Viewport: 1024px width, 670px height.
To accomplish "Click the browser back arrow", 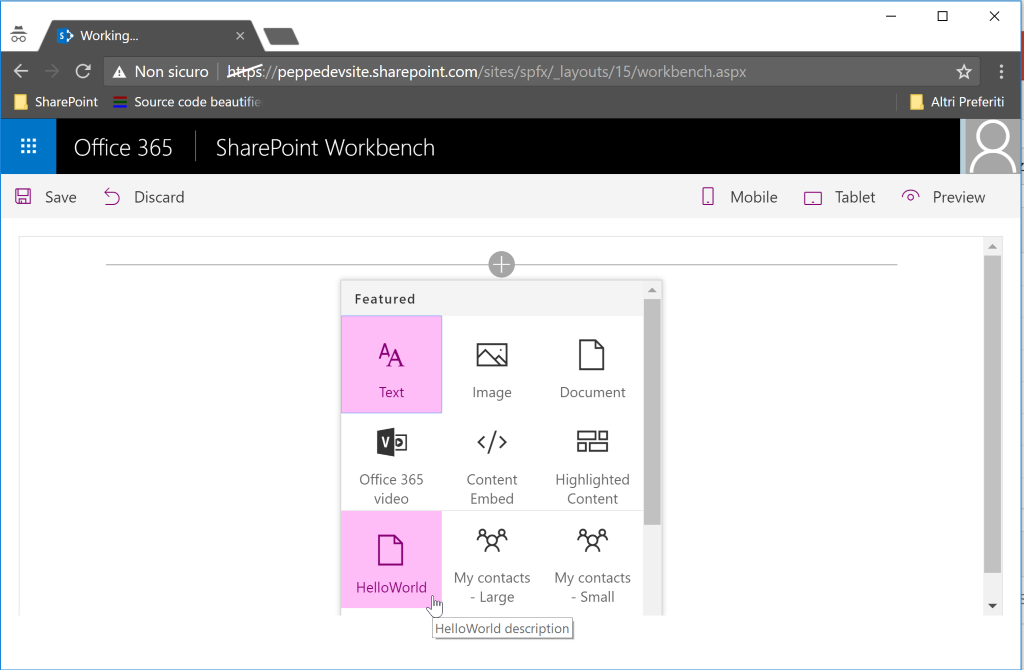I will (22, 71).
